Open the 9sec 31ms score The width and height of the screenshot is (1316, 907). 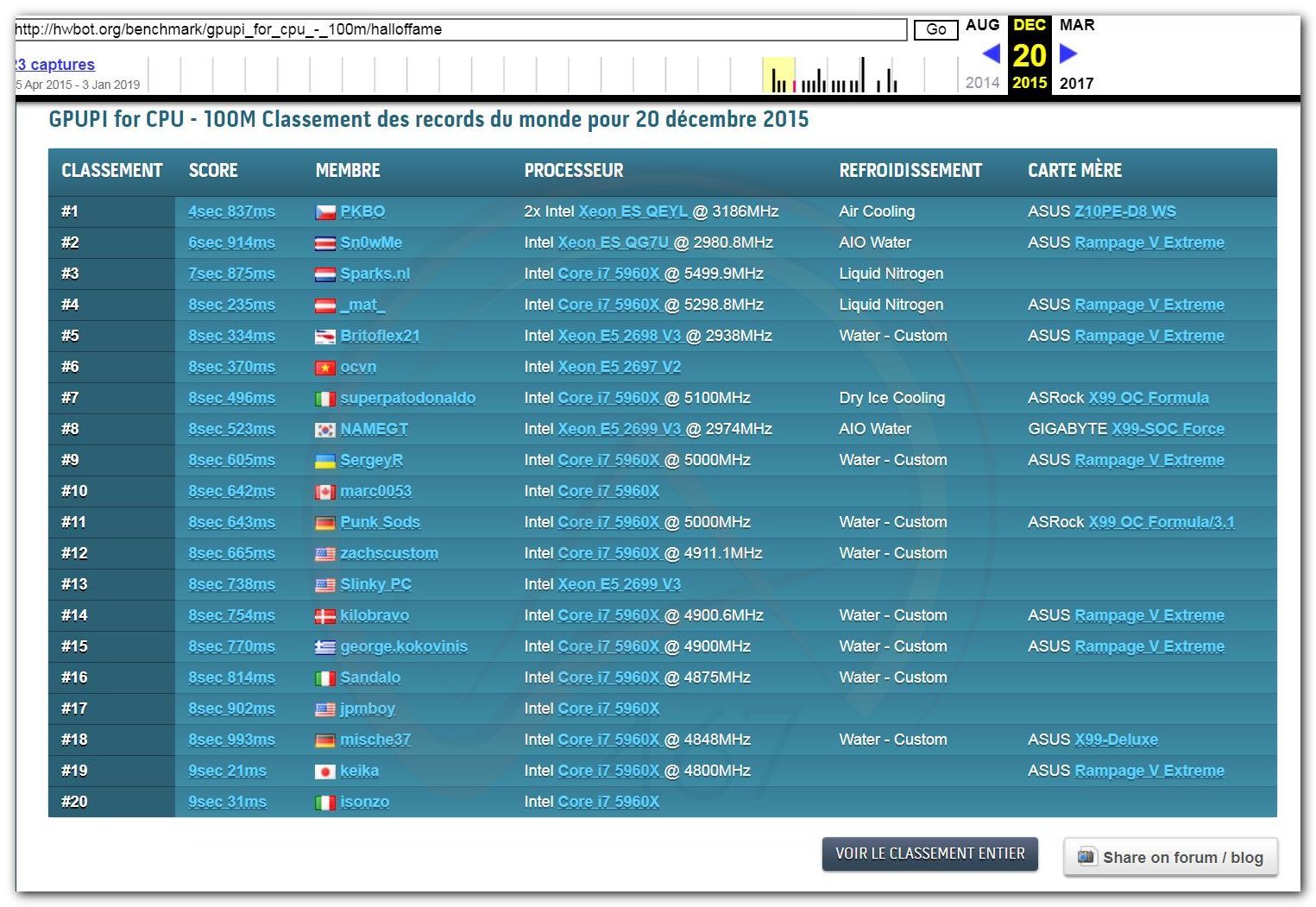227,802
